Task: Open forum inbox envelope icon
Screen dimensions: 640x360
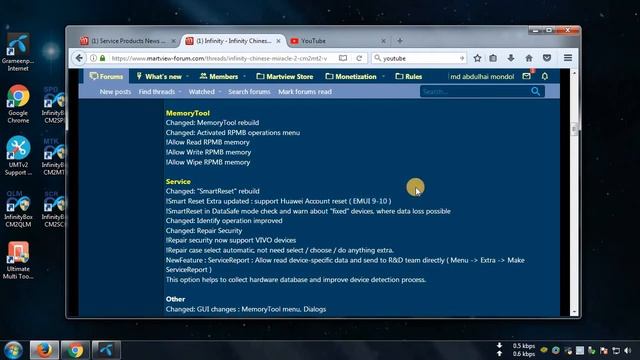Action: coord(527,76)
